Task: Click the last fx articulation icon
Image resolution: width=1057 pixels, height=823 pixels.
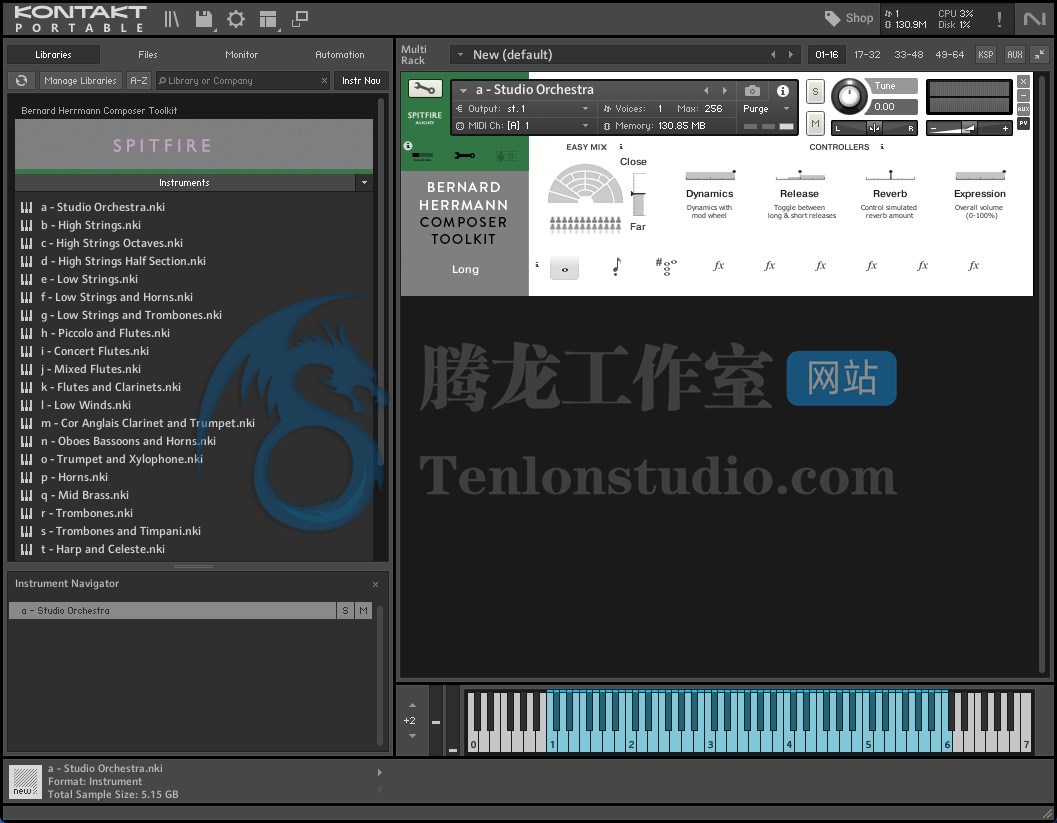Action: (973, 266)
